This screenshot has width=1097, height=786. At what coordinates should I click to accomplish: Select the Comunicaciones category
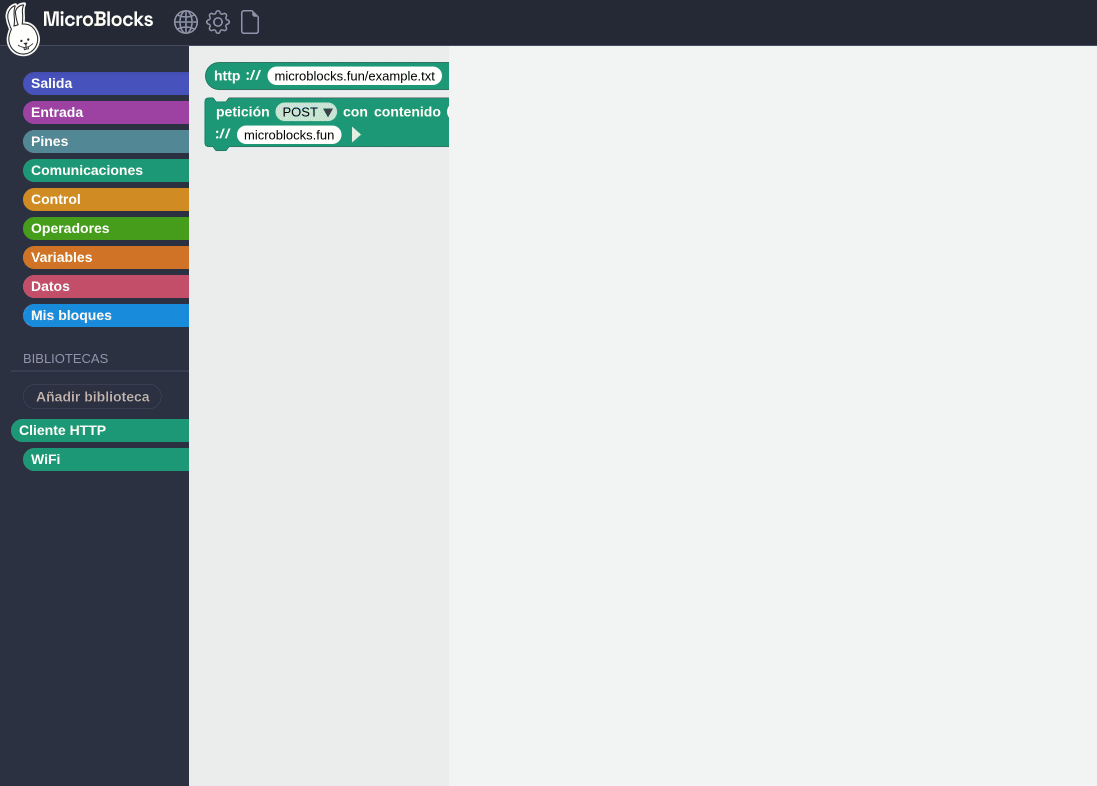[106, 170]
